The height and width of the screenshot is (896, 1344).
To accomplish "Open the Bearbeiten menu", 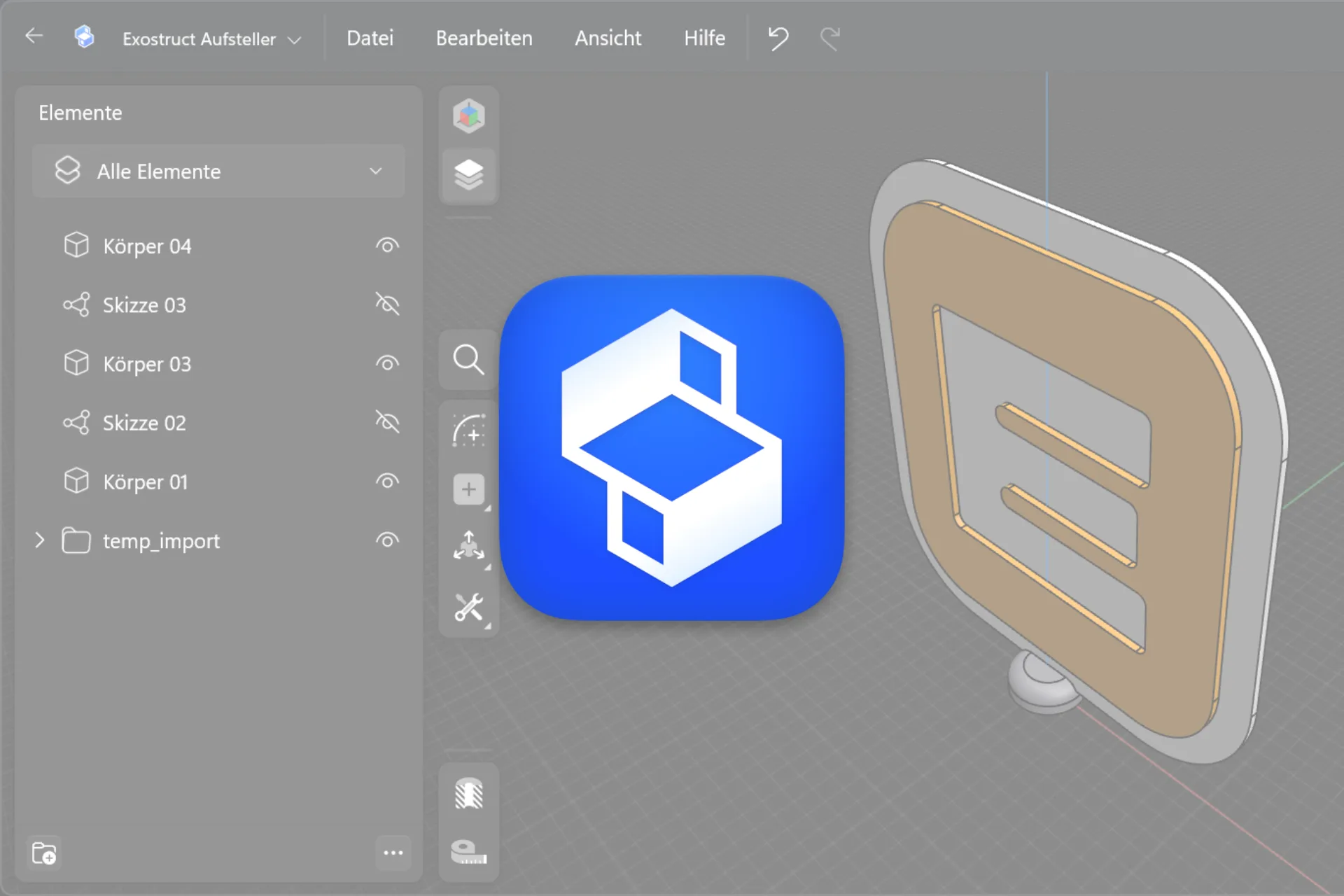I will 484,38.
